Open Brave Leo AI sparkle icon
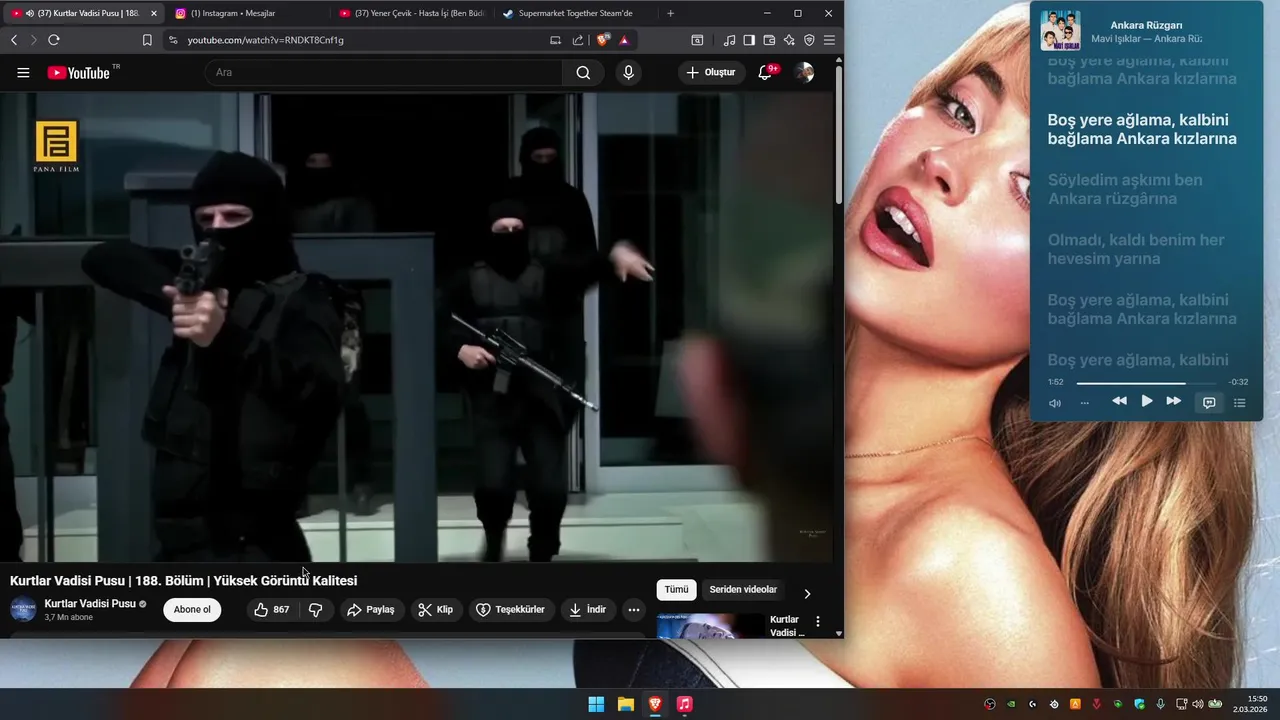 tap(789, 40)
